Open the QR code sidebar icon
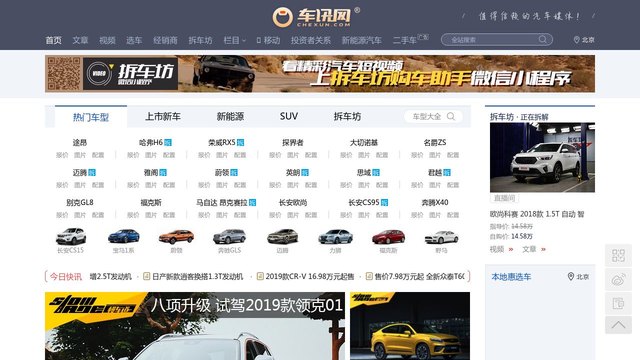 click(x=618, y=256)
